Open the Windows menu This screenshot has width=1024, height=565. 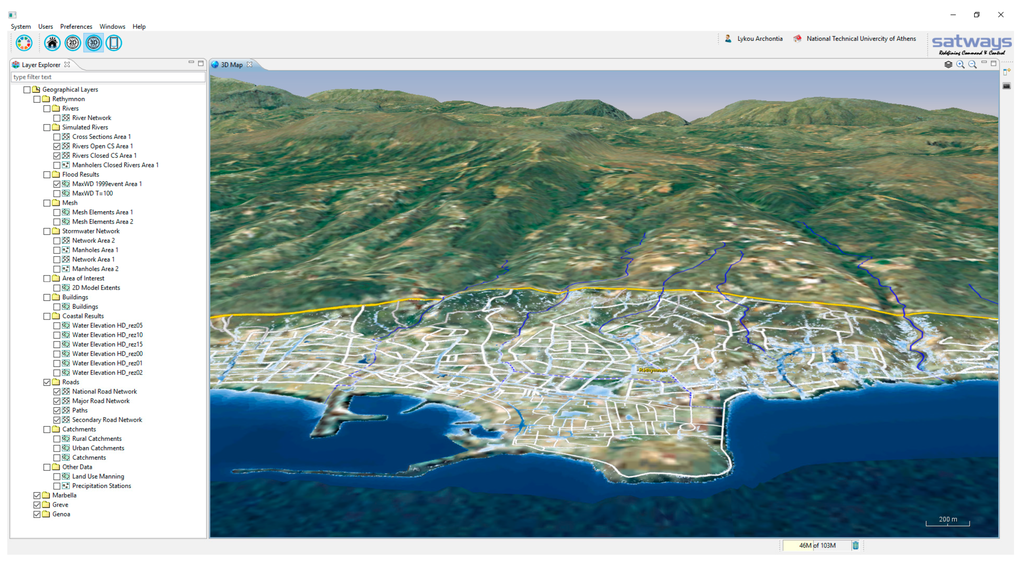[x=112, y=26]
